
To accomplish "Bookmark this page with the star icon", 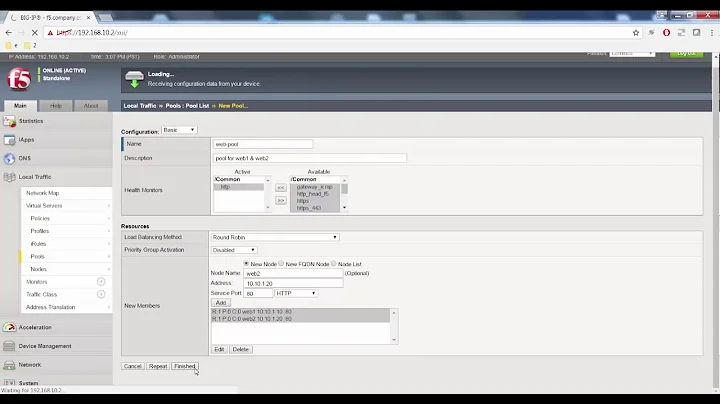I will [x=636, y=33].
